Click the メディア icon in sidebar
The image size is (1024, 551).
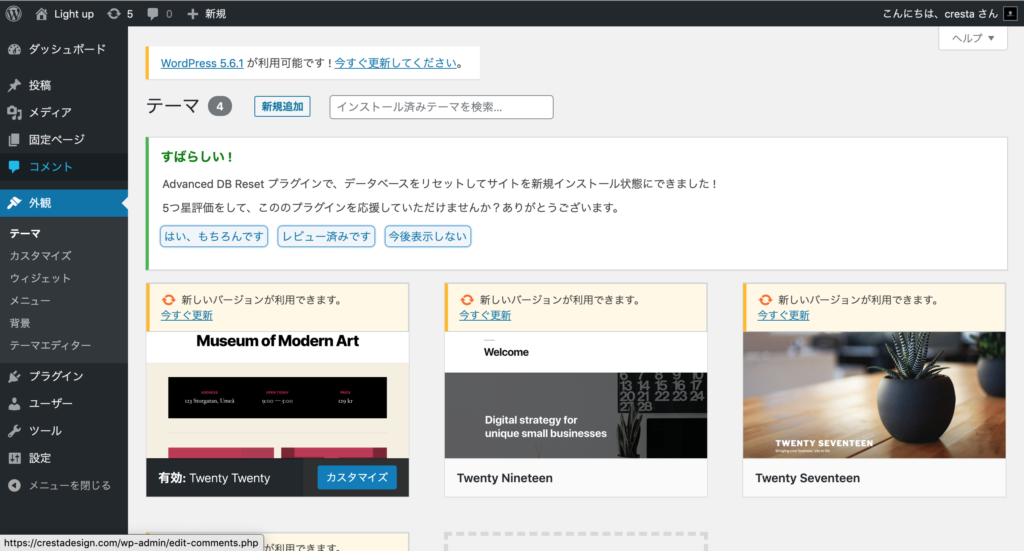(14, 112)
